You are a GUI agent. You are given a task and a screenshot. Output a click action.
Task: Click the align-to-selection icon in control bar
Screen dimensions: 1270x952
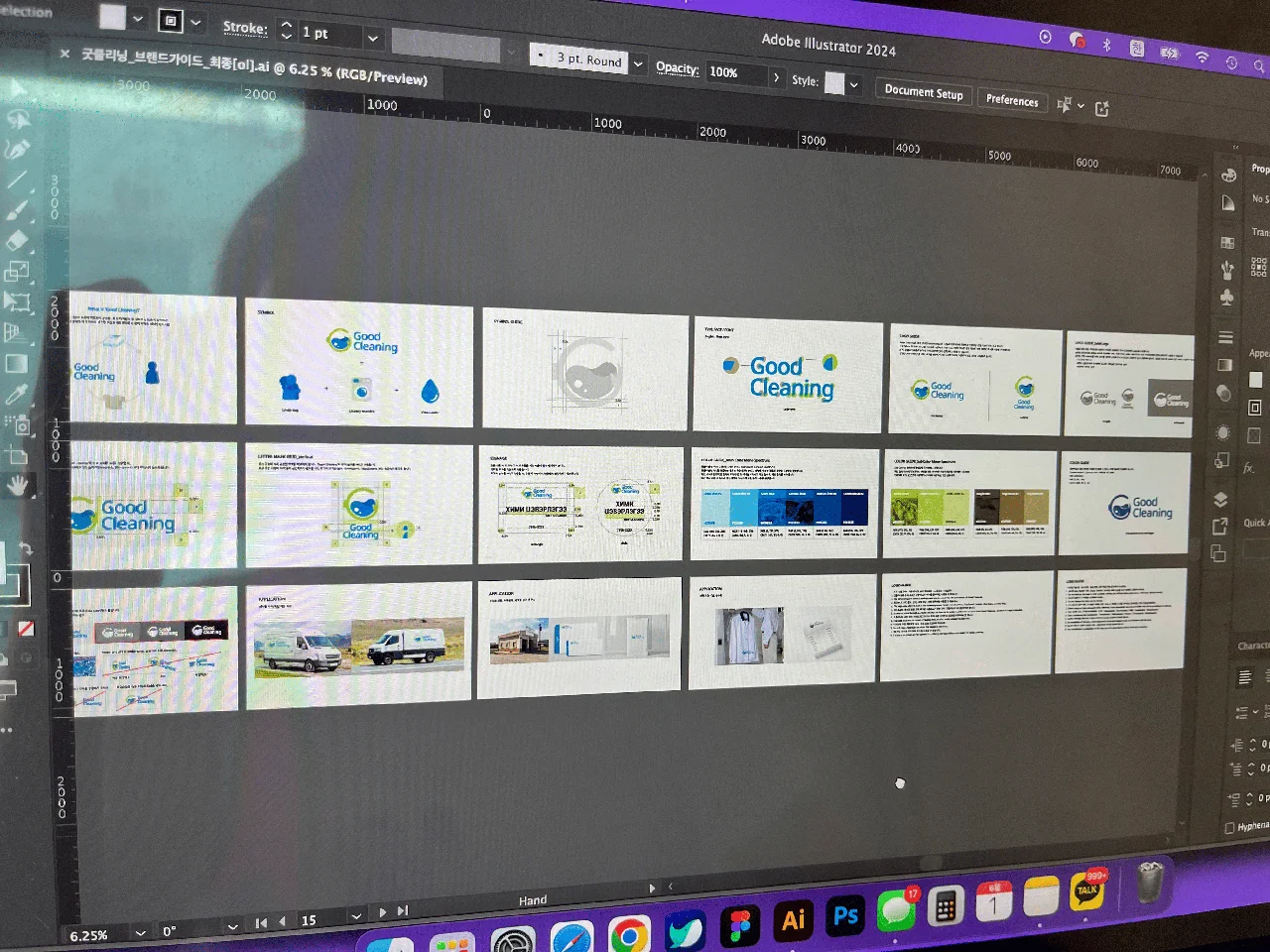click(1065, 105)
